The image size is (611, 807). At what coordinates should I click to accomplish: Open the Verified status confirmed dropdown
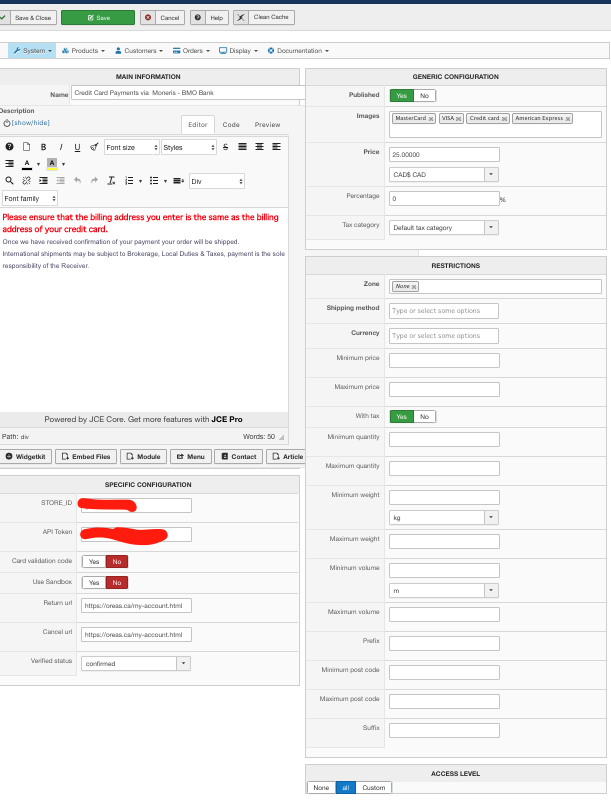[x=136, y=663]
